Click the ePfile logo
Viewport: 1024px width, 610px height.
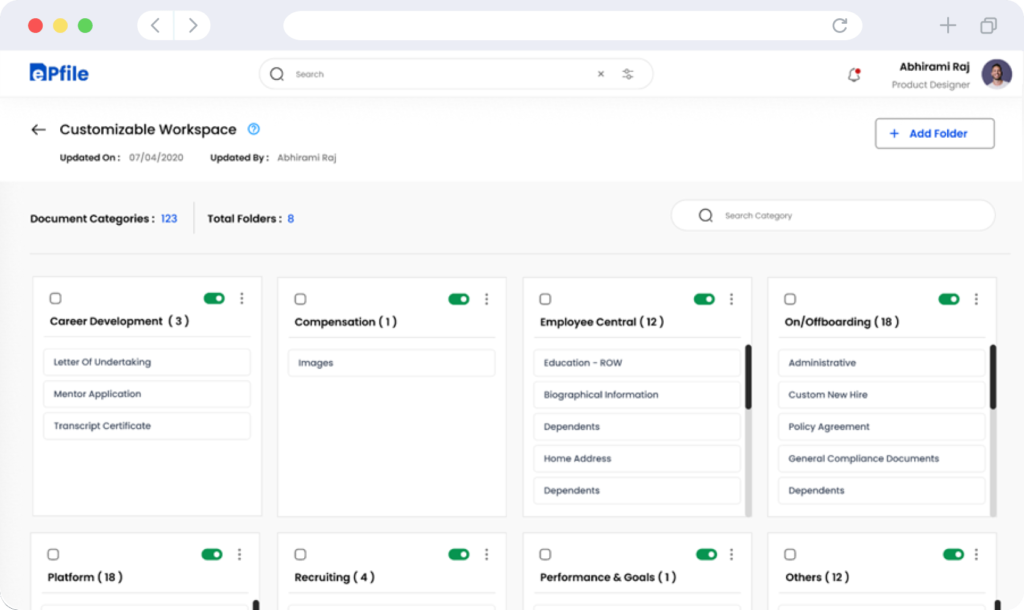click(58, 73)
